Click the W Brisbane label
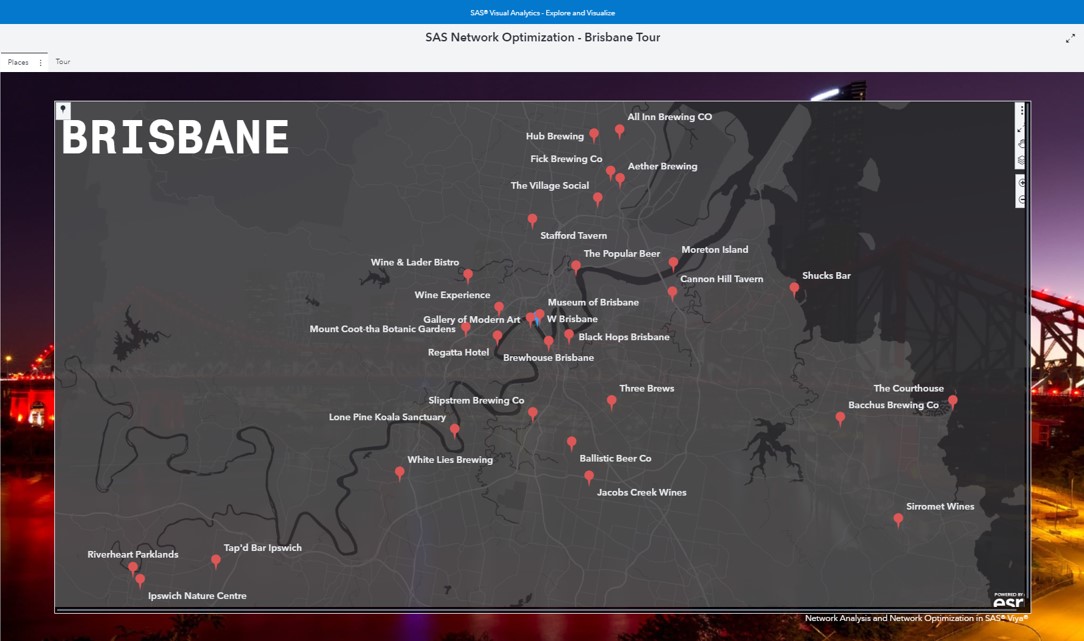This screenshot has height=641, width=1084. (x=572, y=319)
